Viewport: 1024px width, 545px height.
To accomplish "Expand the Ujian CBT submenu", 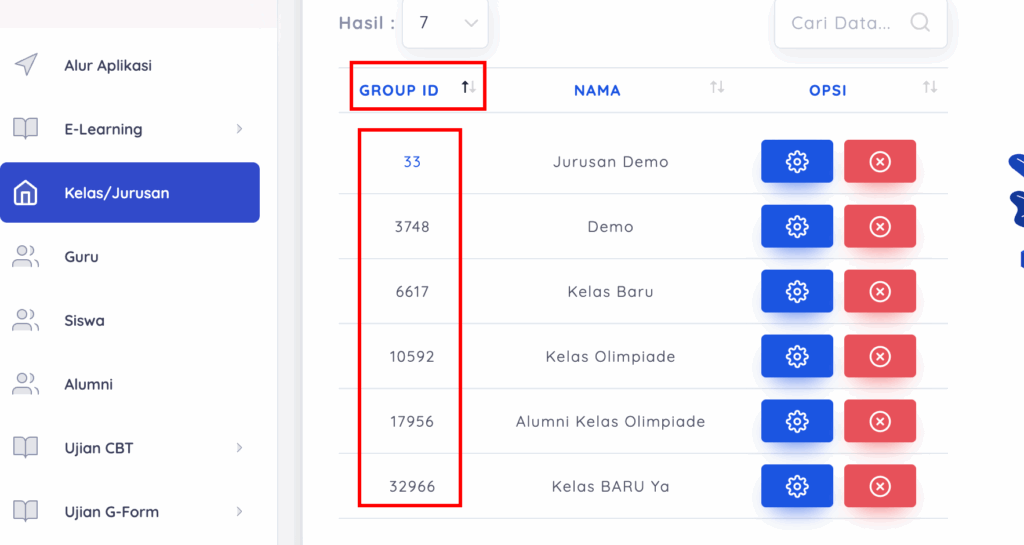I will tap(239, 448).
